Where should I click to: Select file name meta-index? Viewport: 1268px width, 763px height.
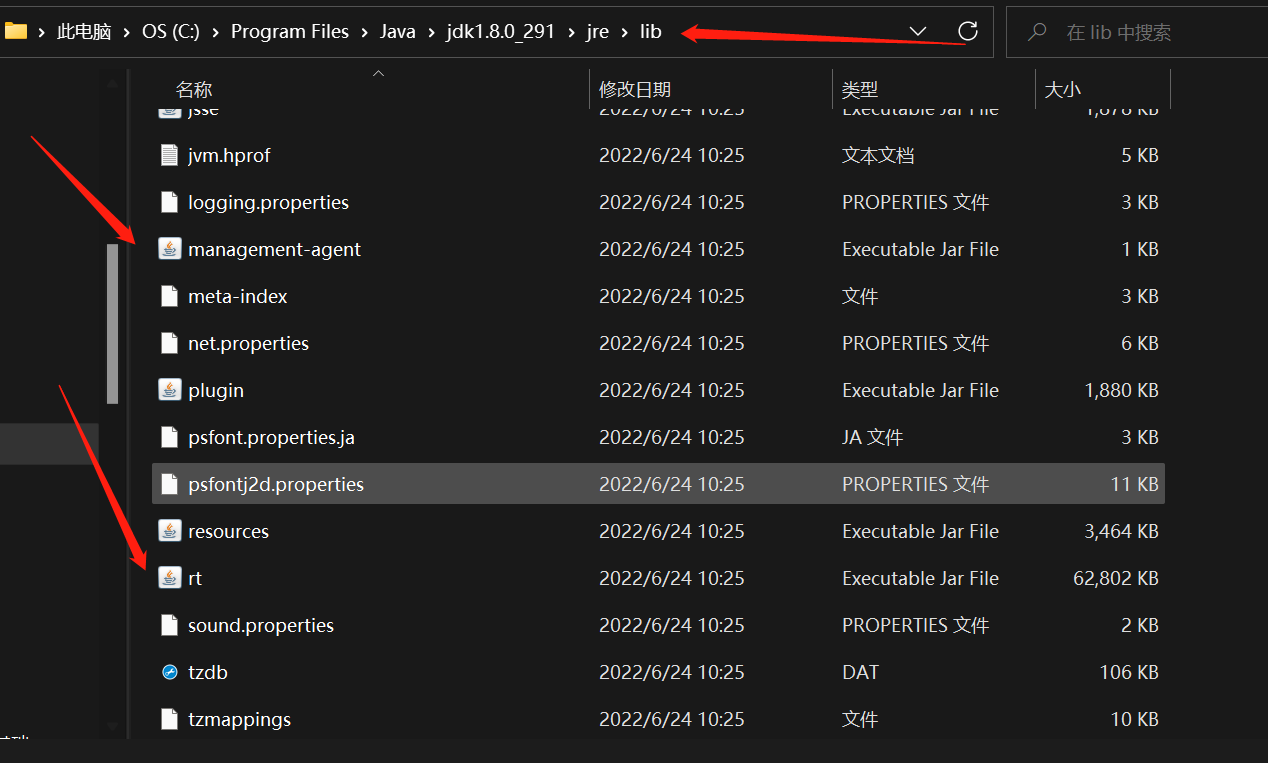coord(238,296)
